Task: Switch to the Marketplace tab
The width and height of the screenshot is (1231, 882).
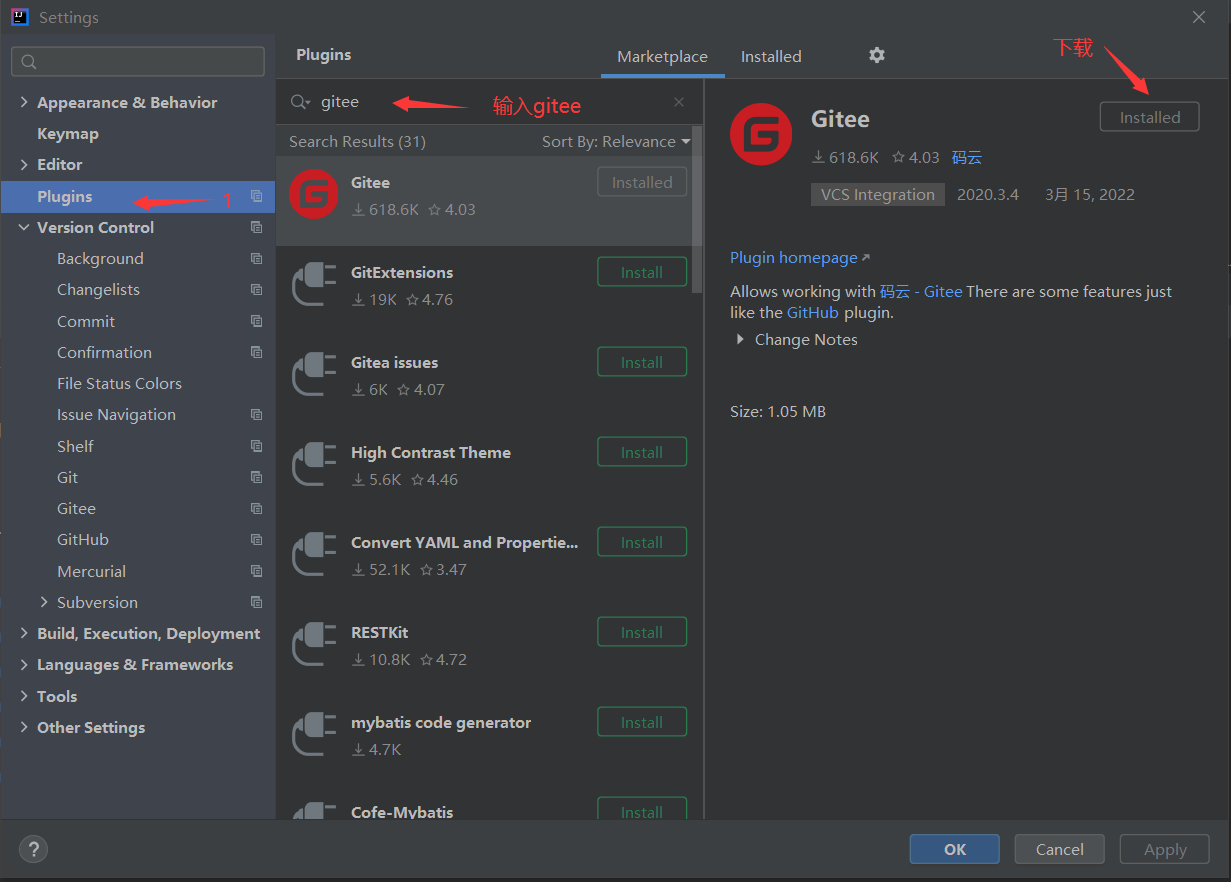Action: pyautogui.click(x=662, y=56)
